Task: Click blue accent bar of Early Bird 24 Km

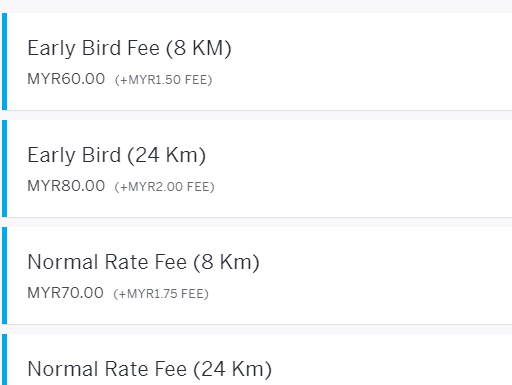Action: tap(4, 169)
